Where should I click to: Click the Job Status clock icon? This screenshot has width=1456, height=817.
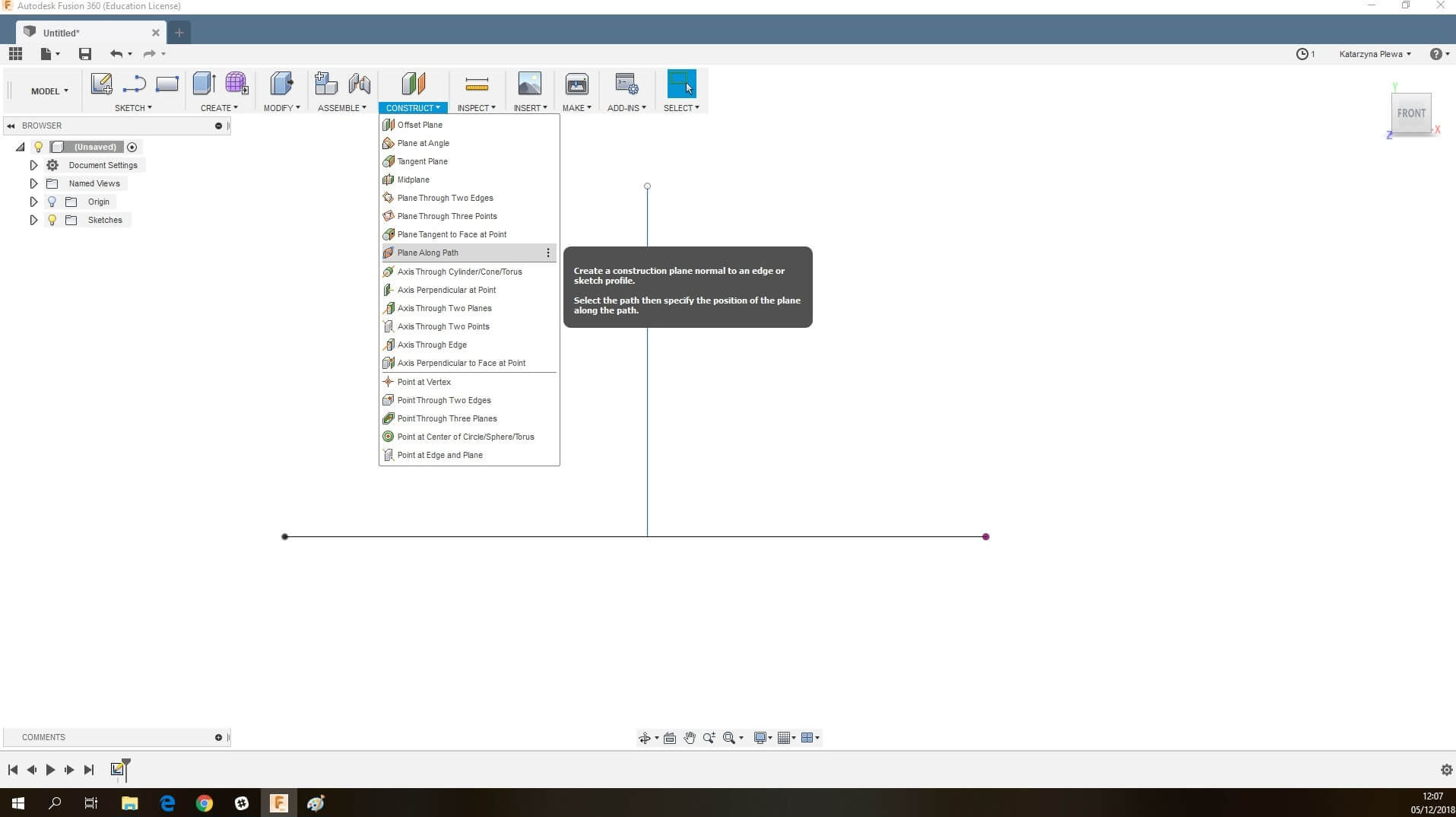pos(1302,54)
